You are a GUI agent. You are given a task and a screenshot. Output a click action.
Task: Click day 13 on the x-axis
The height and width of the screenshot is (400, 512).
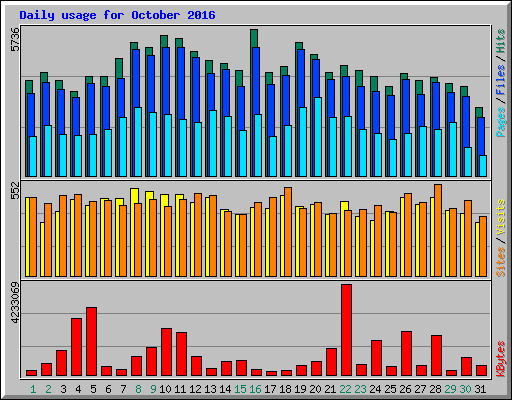[210, 389]
